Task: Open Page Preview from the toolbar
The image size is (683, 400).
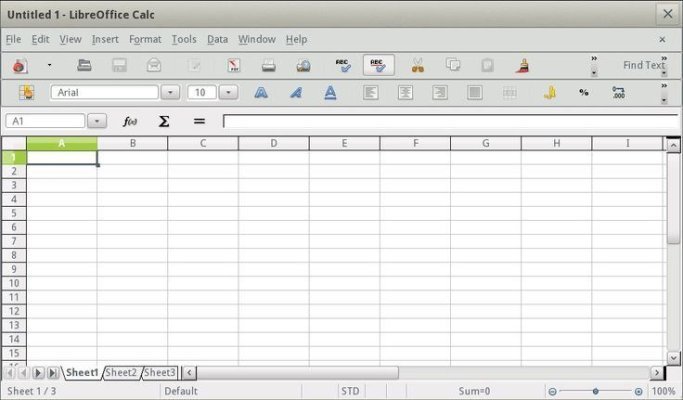Action: coord(303,65)
